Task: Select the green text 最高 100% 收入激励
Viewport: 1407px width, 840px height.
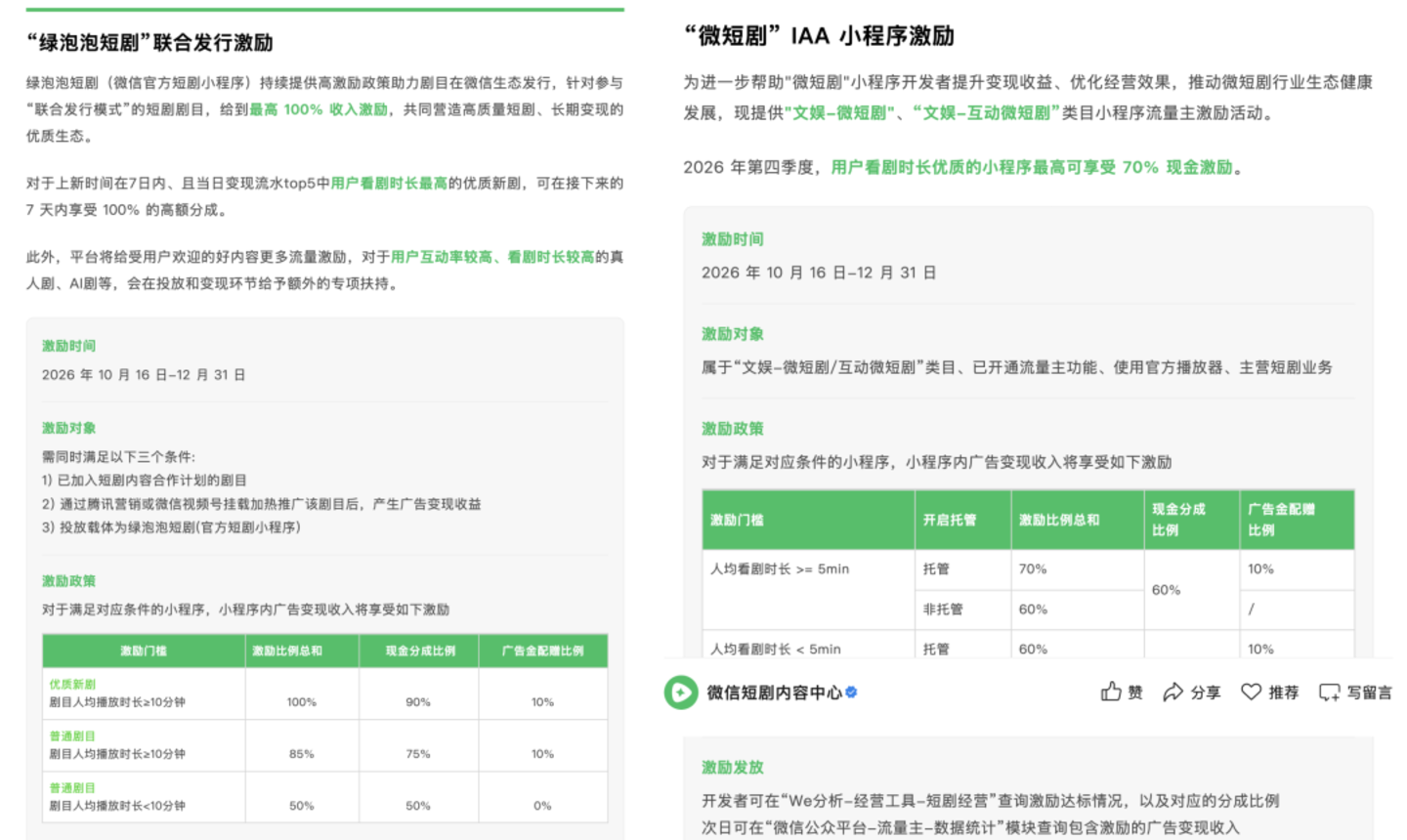Action: (319, 109)
